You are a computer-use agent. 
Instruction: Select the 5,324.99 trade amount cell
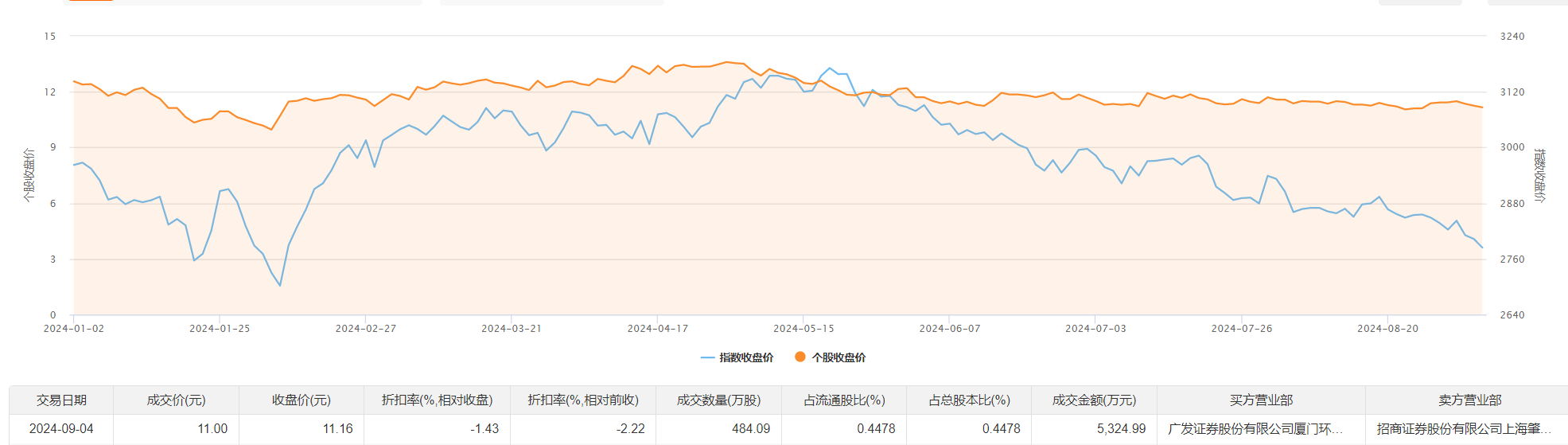point(1121,428)
